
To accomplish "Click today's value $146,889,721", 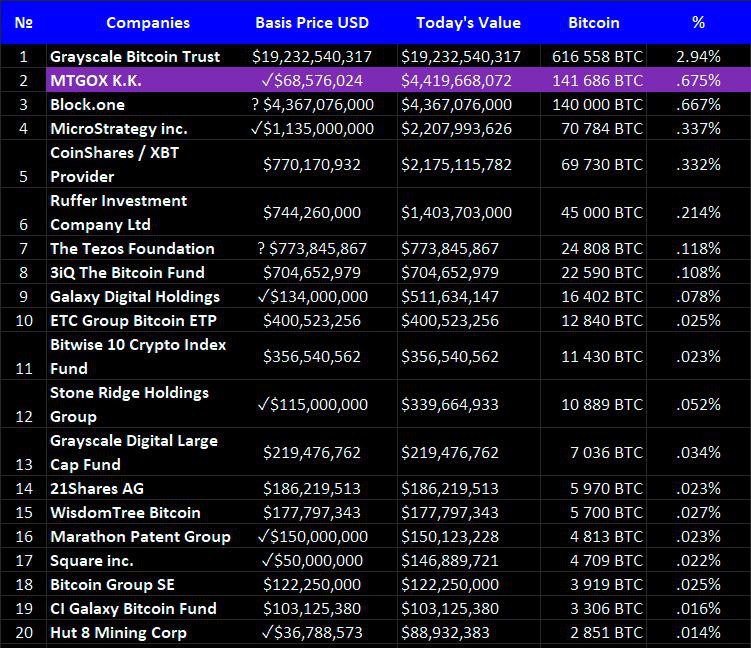I will pyautogui.click(x=450, y=560).
